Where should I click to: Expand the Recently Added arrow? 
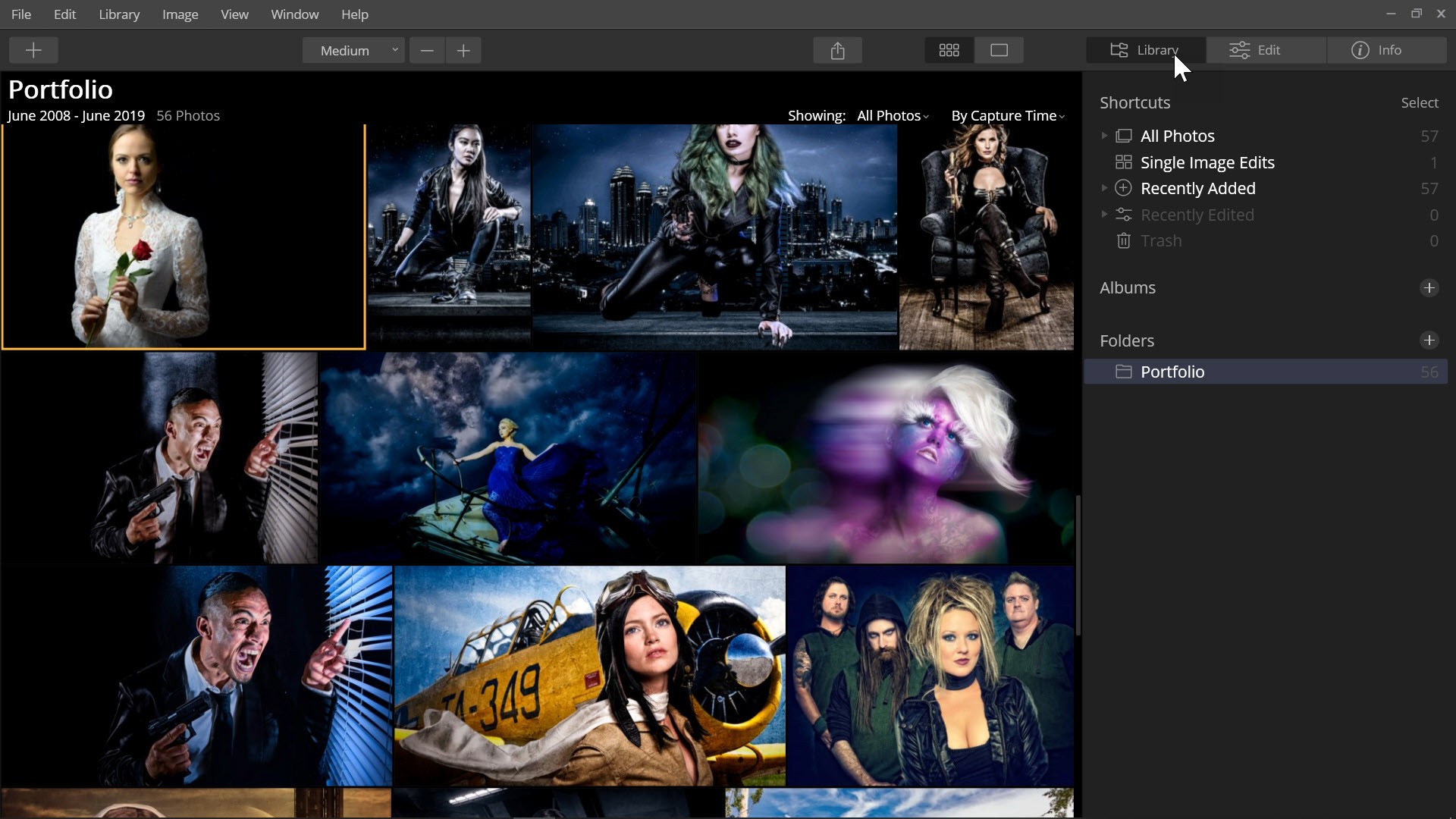tap(1104, 188)
